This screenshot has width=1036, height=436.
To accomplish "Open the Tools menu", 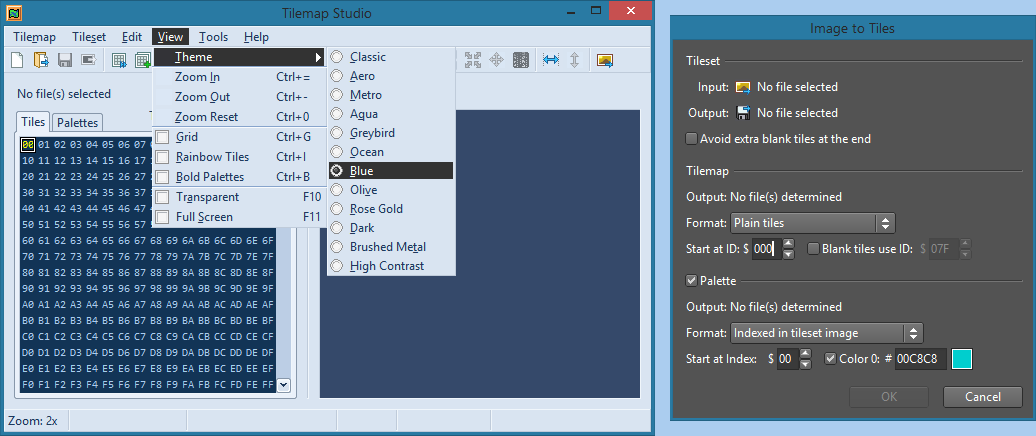I will pos(213,37).
